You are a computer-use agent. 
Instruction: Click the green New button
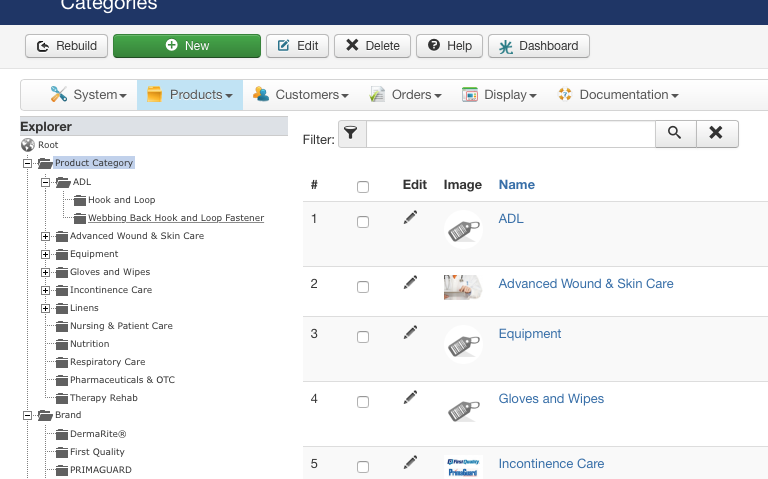(187, 46)
